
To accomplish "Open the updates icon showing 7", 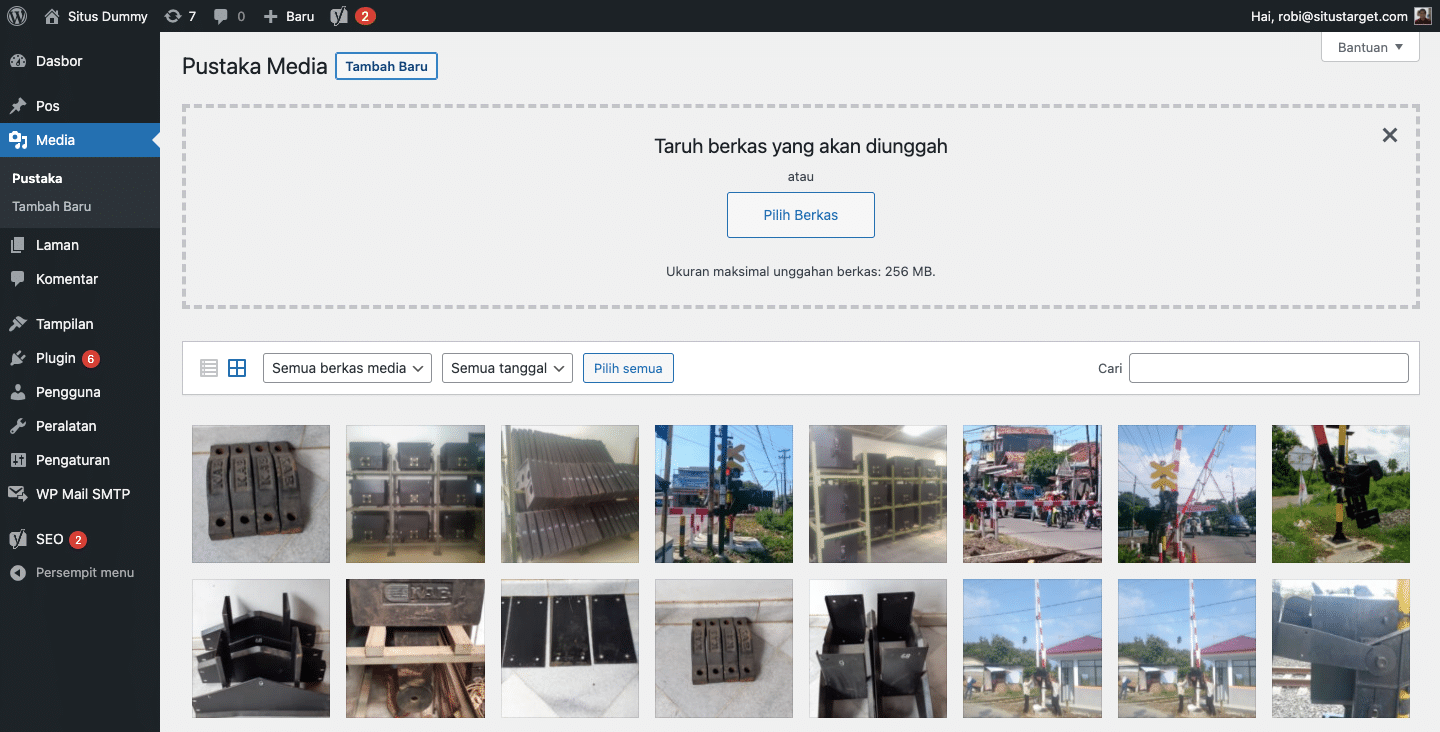I will click(x=180, y=16).
